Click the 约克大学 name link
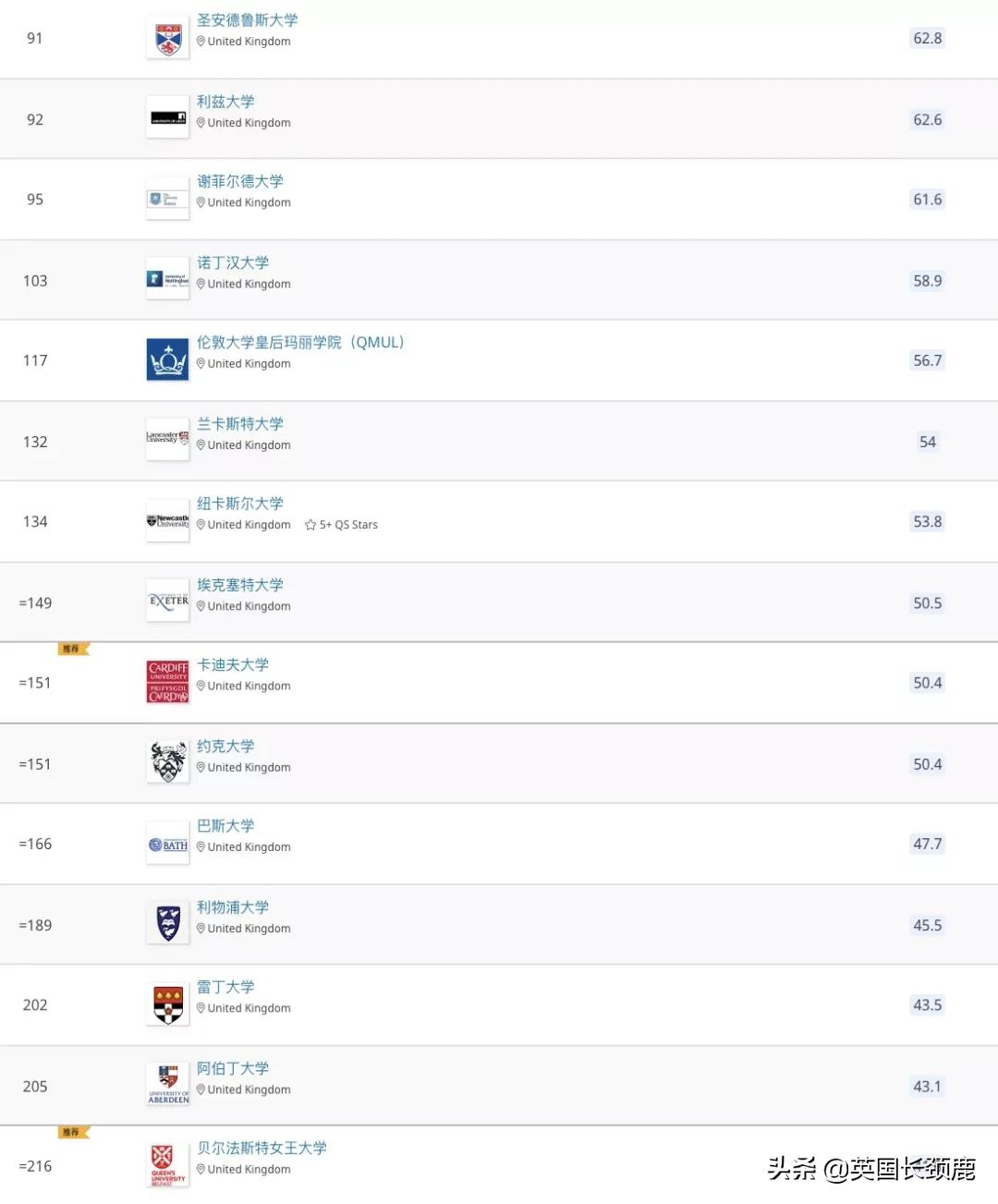The image size is (998, 1204). 225,746
